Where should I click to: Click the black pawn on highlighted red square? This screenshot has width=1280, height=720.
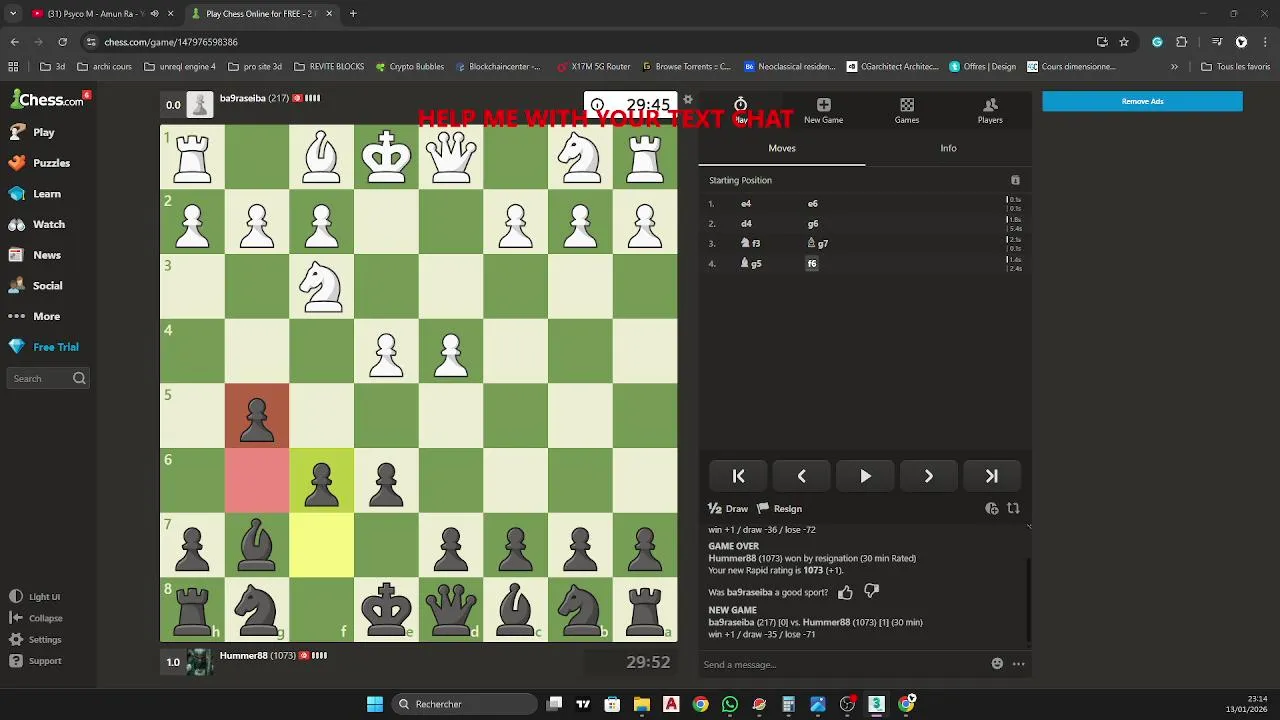257,416
